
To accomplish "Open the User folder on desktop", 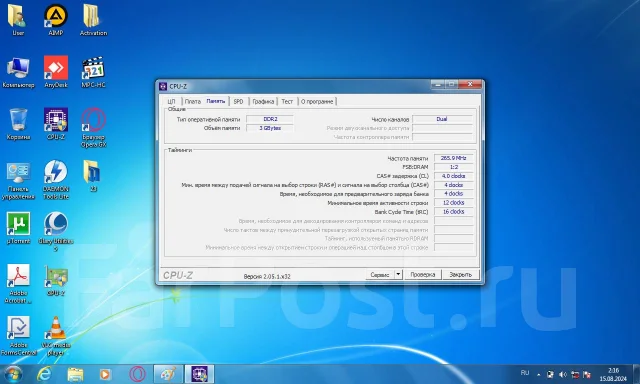I will 18,20.
